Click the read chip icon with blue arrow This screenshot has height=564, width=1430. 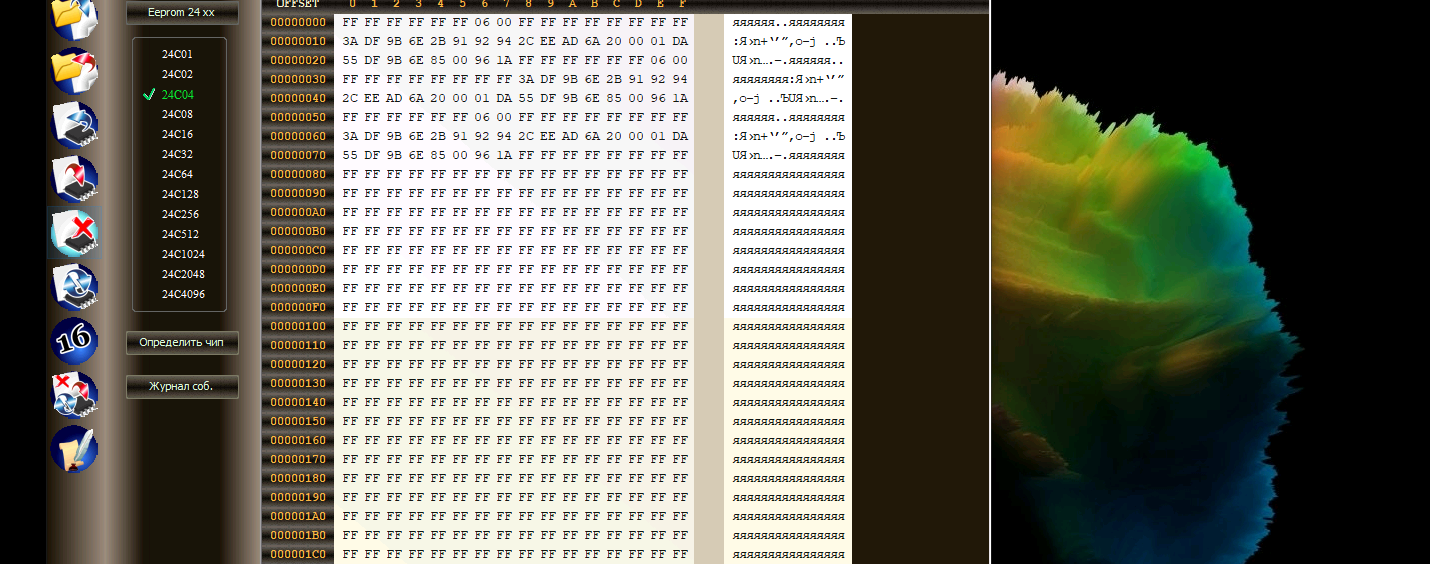click(74, 125)
